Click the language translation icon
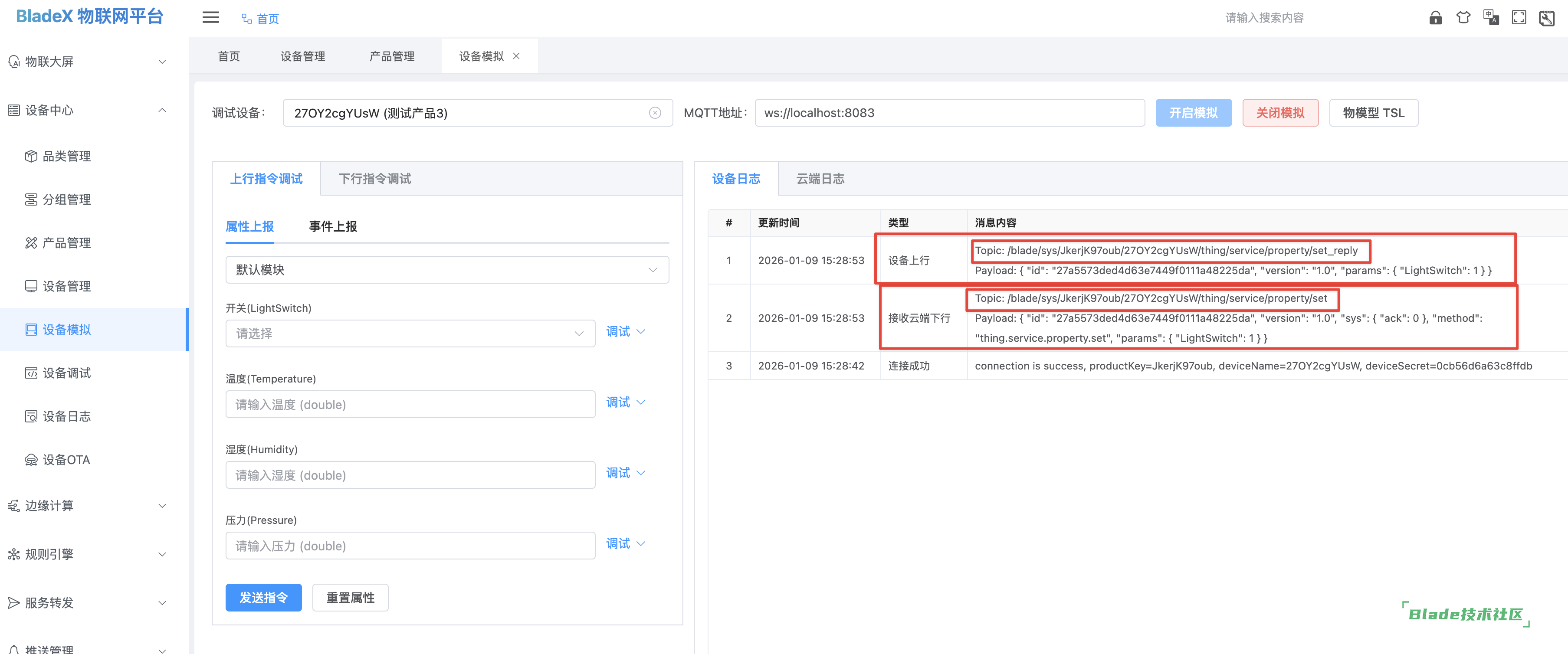This screenshot has height=654, width=1568. 1491,18
